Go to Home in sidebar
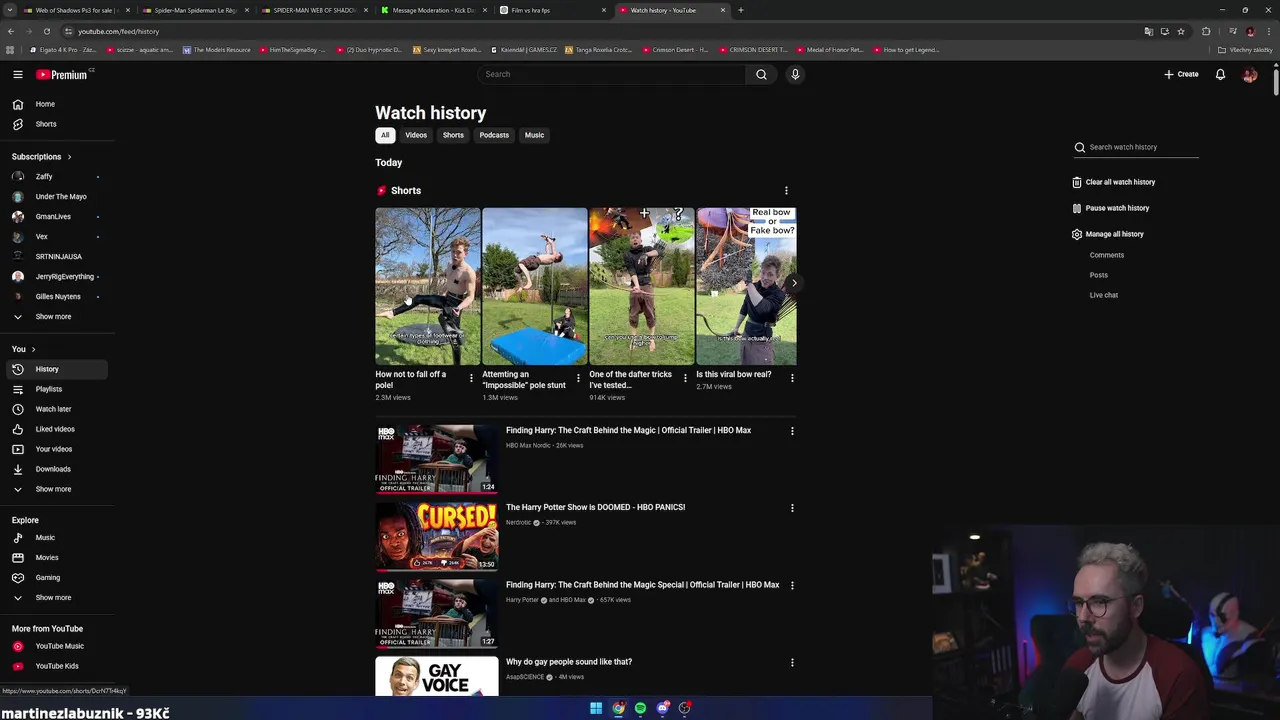The image size is (1280, 720). (x=55, y=104)
